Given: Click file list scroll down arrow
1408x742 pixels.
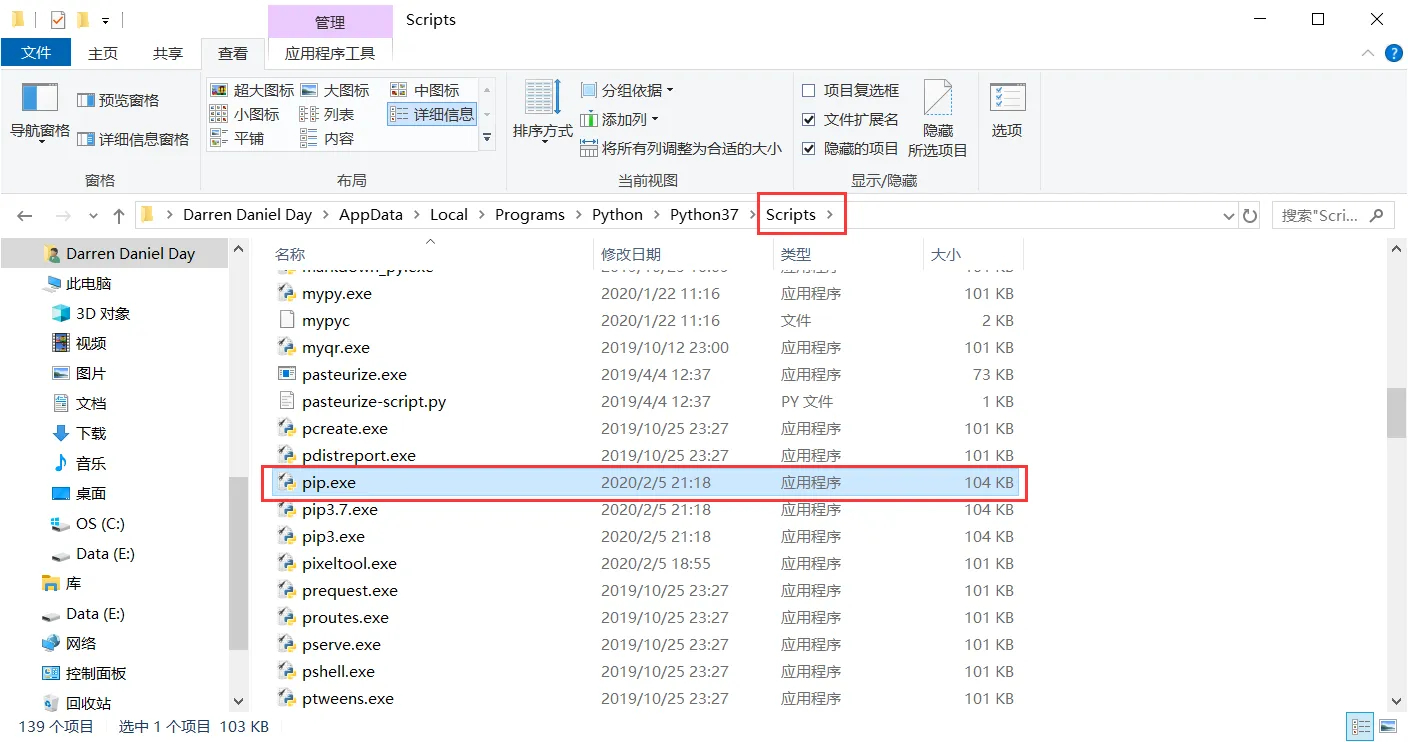Looking at the screenshot, I should pos(1396,701).
